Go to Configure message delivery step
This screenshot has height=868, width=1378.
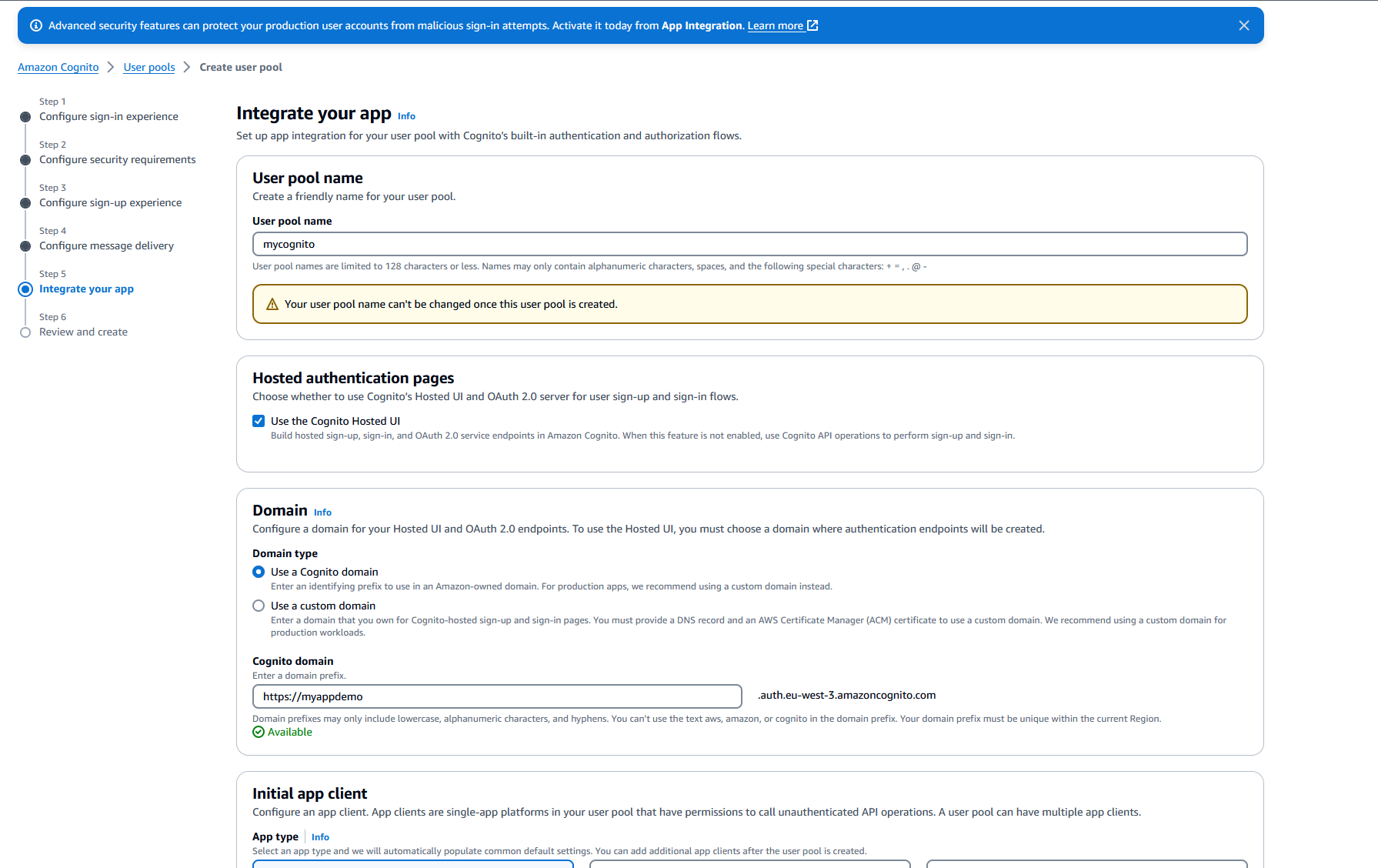click(x=106, y=246)
